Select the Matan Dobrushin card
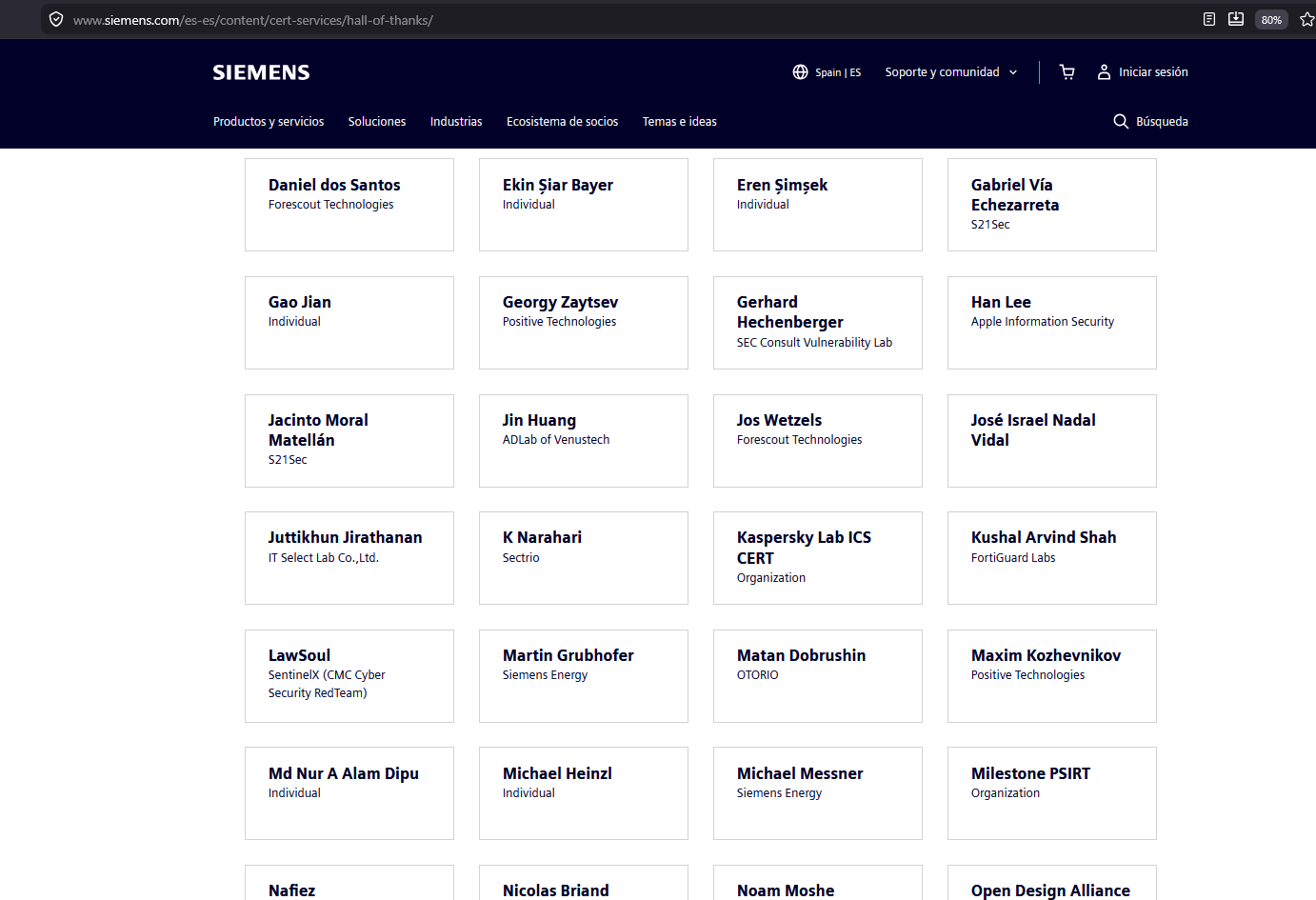Screen dimensions: 1316x900 [x=818, y=676]
